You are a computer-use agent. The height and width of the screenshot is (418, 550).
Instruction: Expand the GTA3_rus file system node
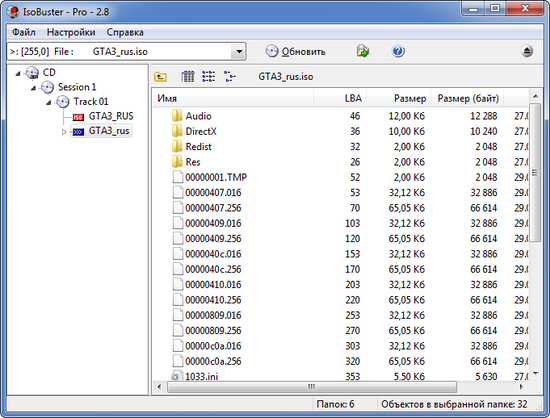click(64, 132)
